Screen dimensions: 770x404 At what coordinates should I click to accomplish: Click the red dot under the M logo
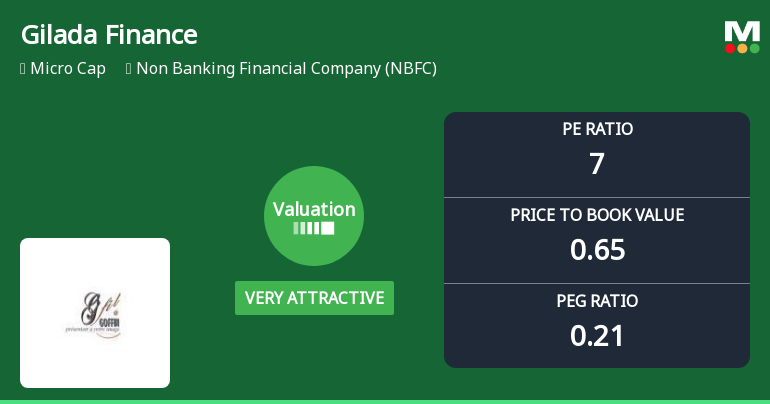pos(730,48)
